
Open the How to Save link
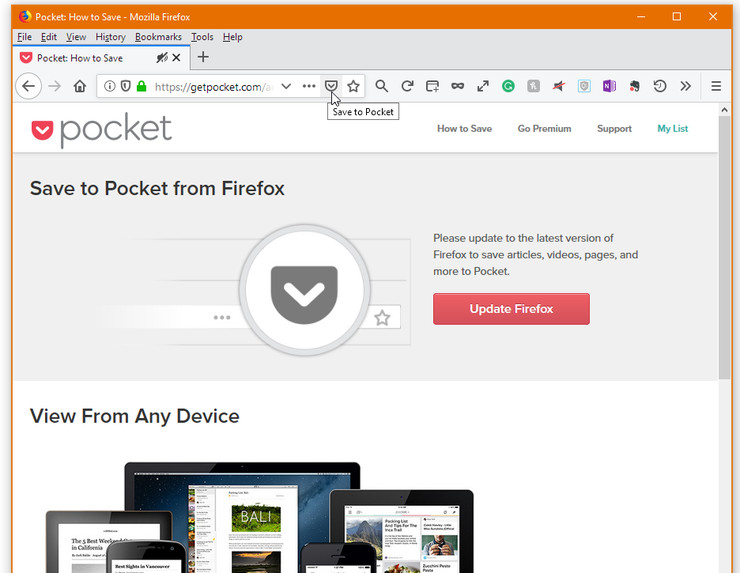(x=464, y=128)
